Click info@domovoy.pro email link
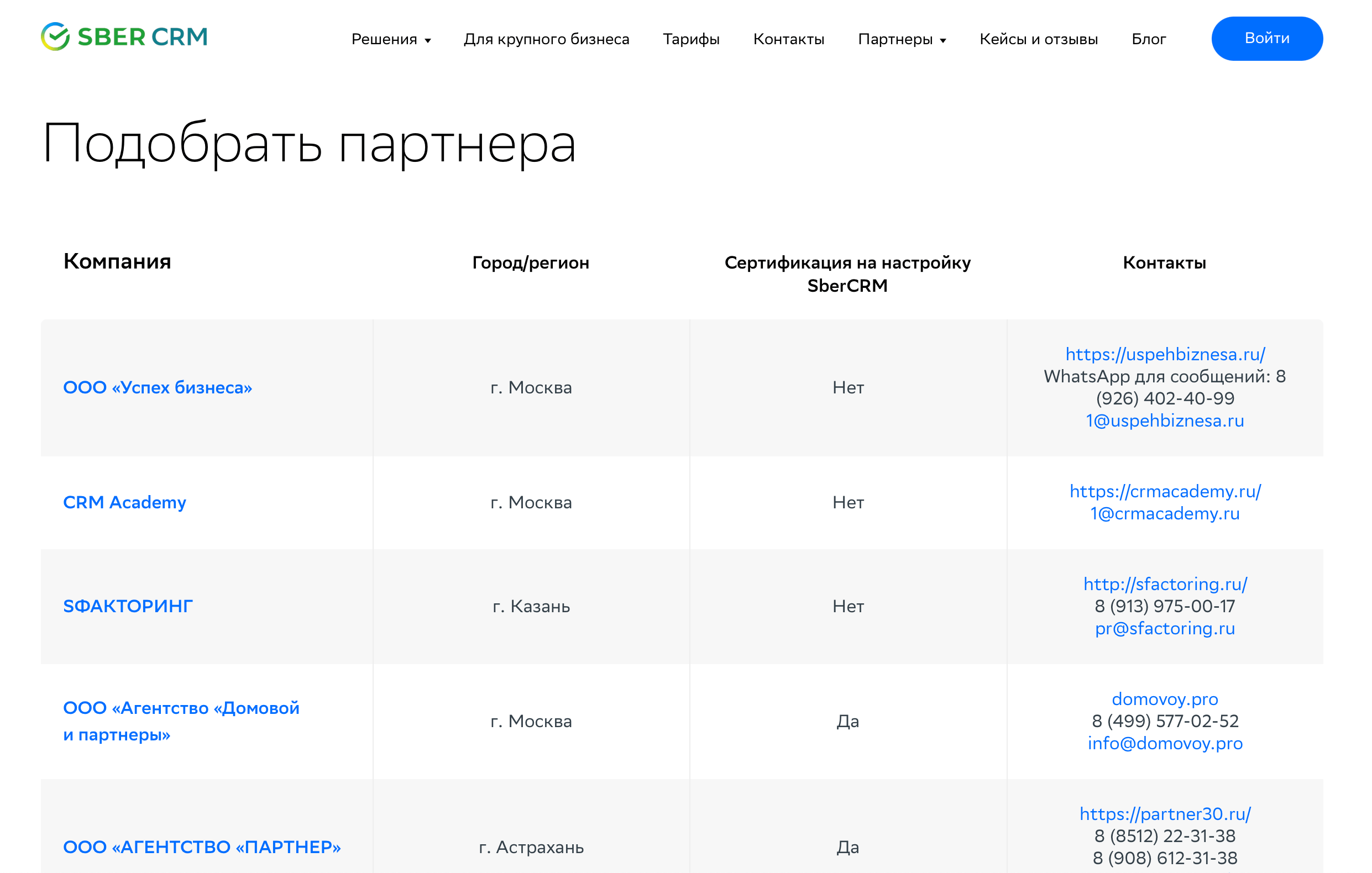 1165,743
